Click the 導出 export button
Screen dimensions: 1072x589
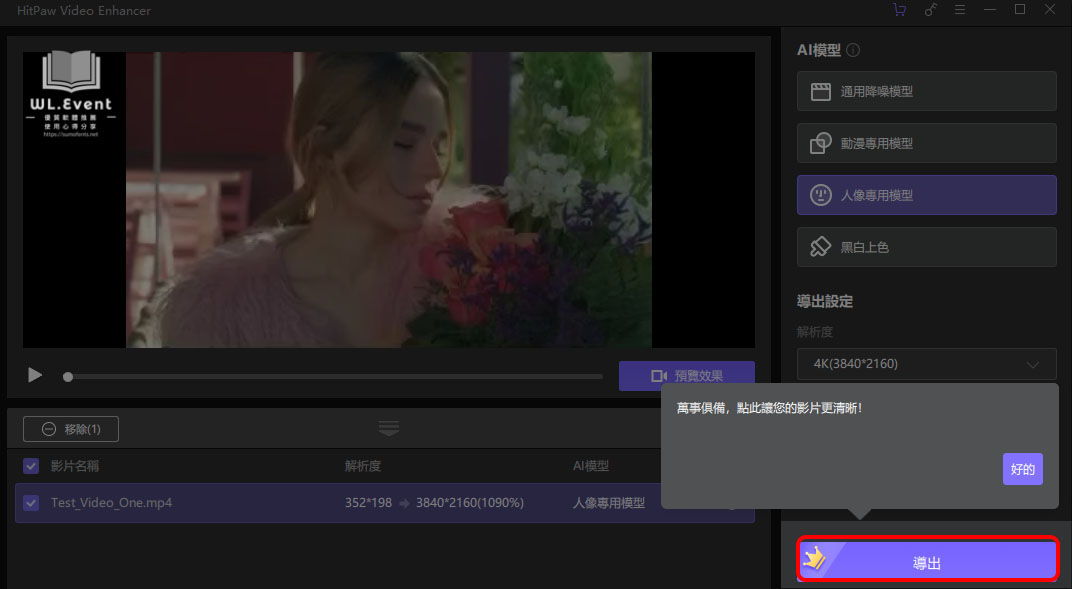click(926, 562)
